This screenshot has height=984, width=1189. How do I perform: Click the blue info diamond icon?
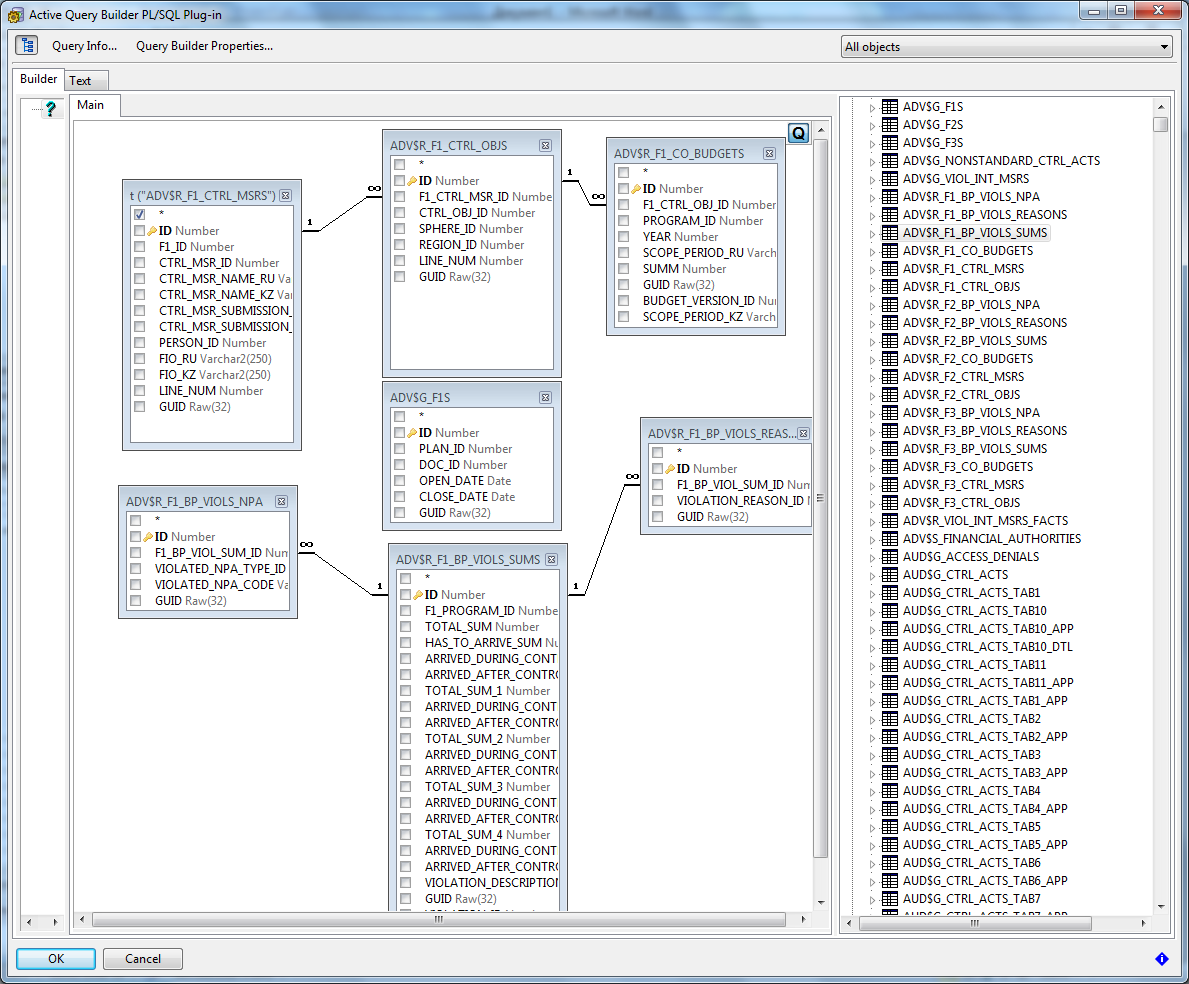tap(1162, 959)
